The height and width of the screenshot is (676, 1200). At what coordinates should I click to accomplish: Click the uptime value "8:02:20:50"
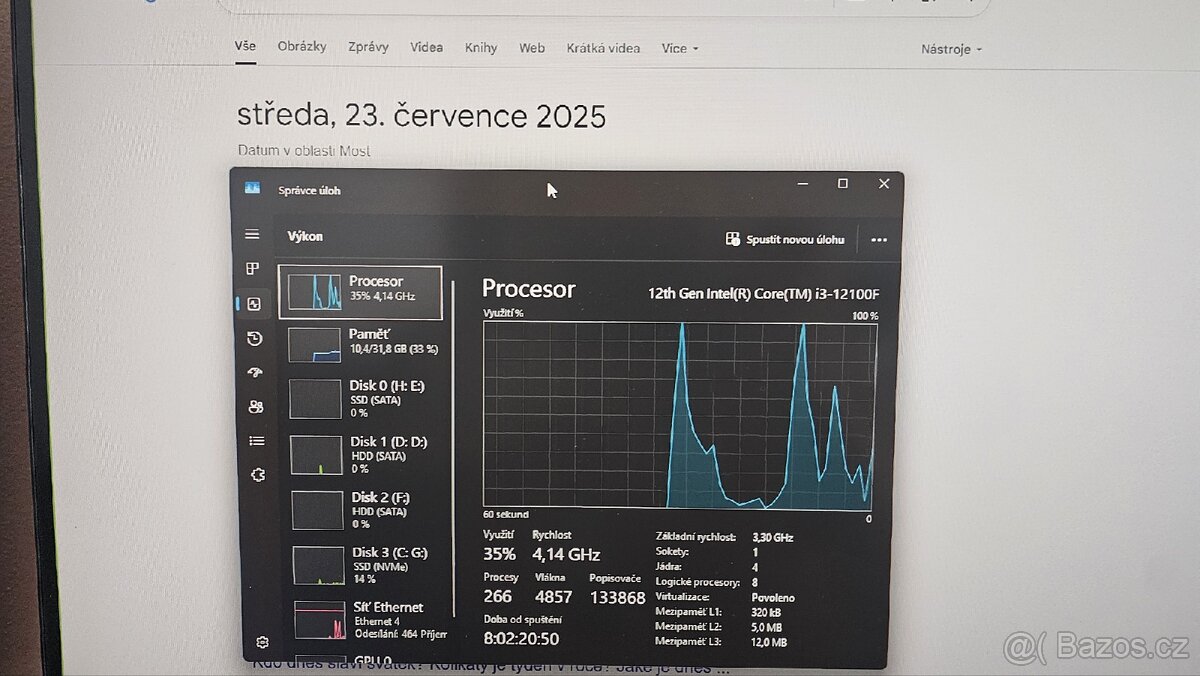point(522,638)
